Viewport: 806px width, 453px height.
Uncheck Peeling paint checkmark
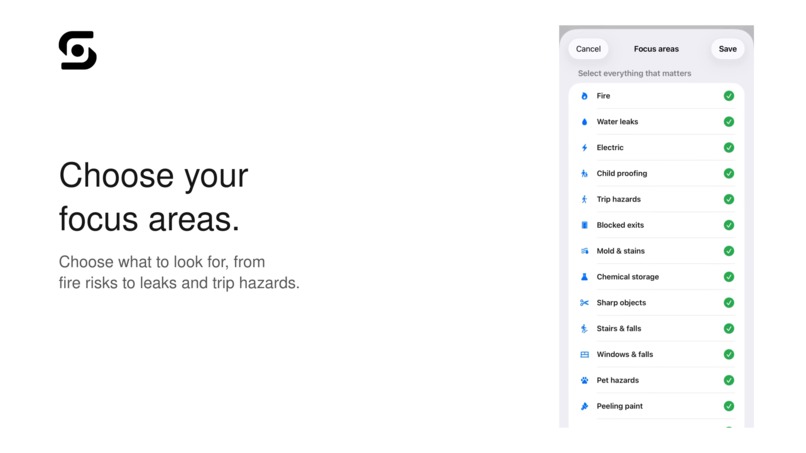click(728, 406)
